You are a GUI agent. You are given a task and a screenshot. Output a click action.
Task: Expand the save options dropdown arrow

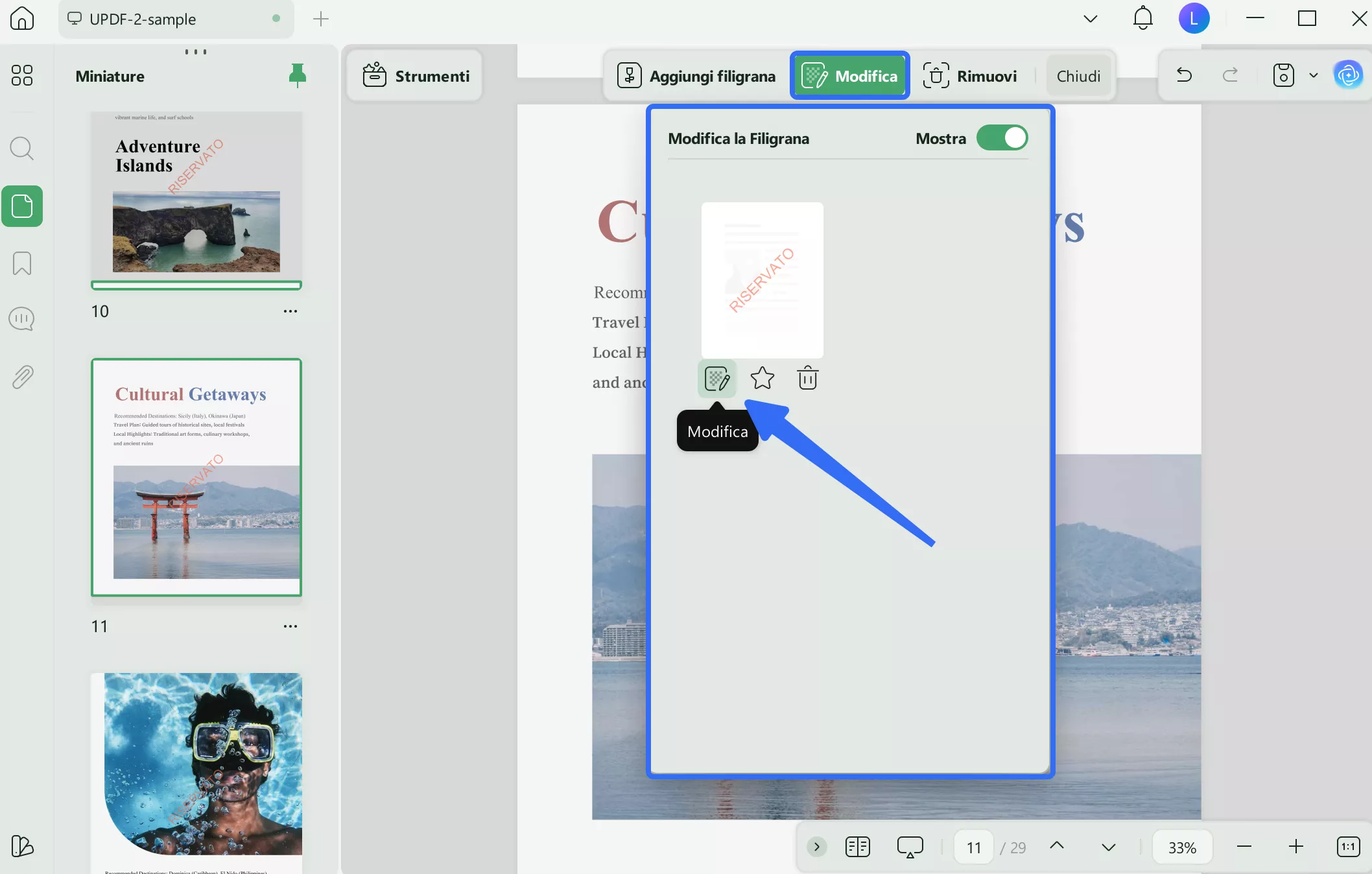click(1314, 75)
